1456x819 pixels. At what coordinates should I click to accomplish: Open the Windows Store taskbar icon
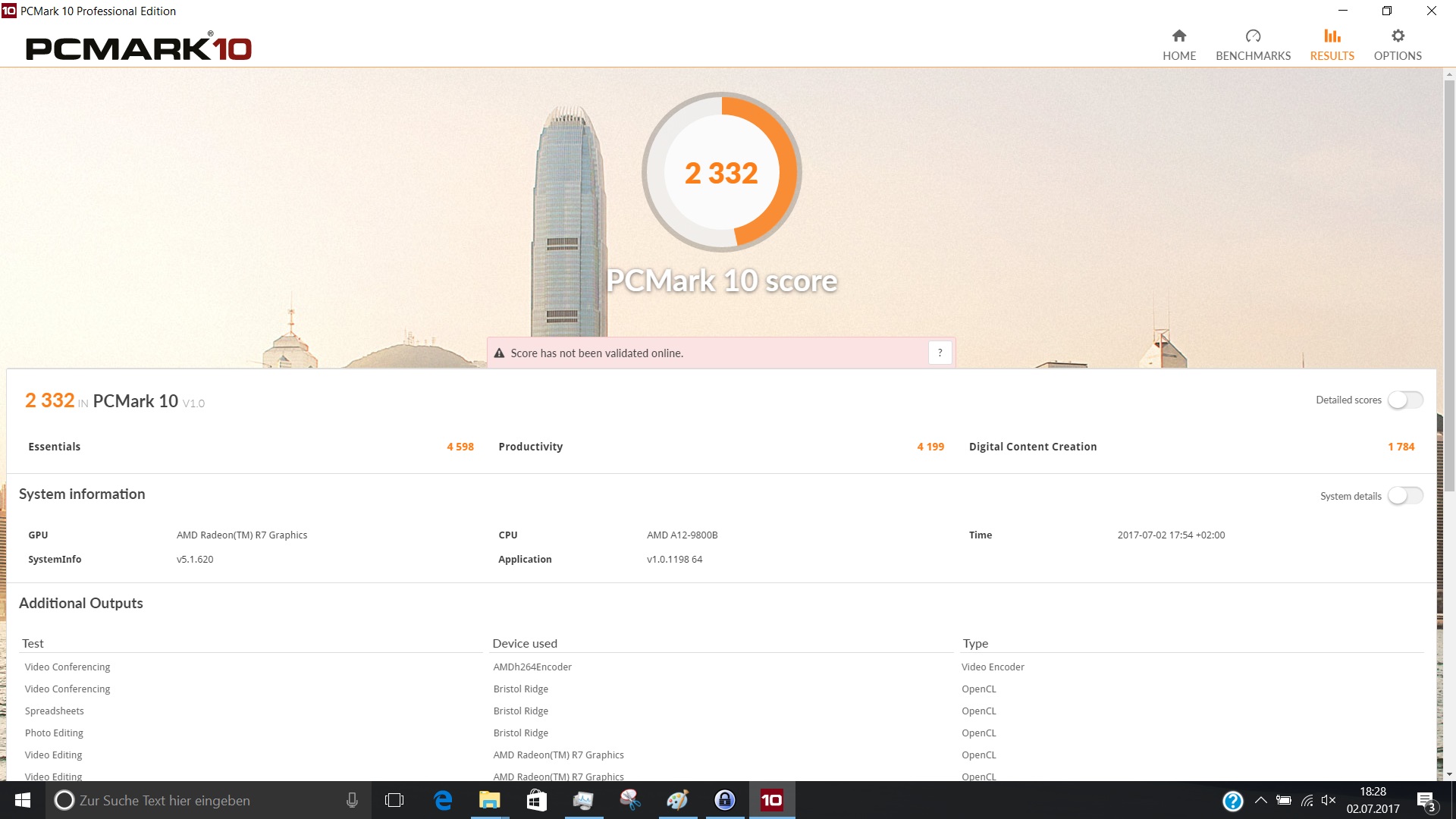click(x=537, y=800)
